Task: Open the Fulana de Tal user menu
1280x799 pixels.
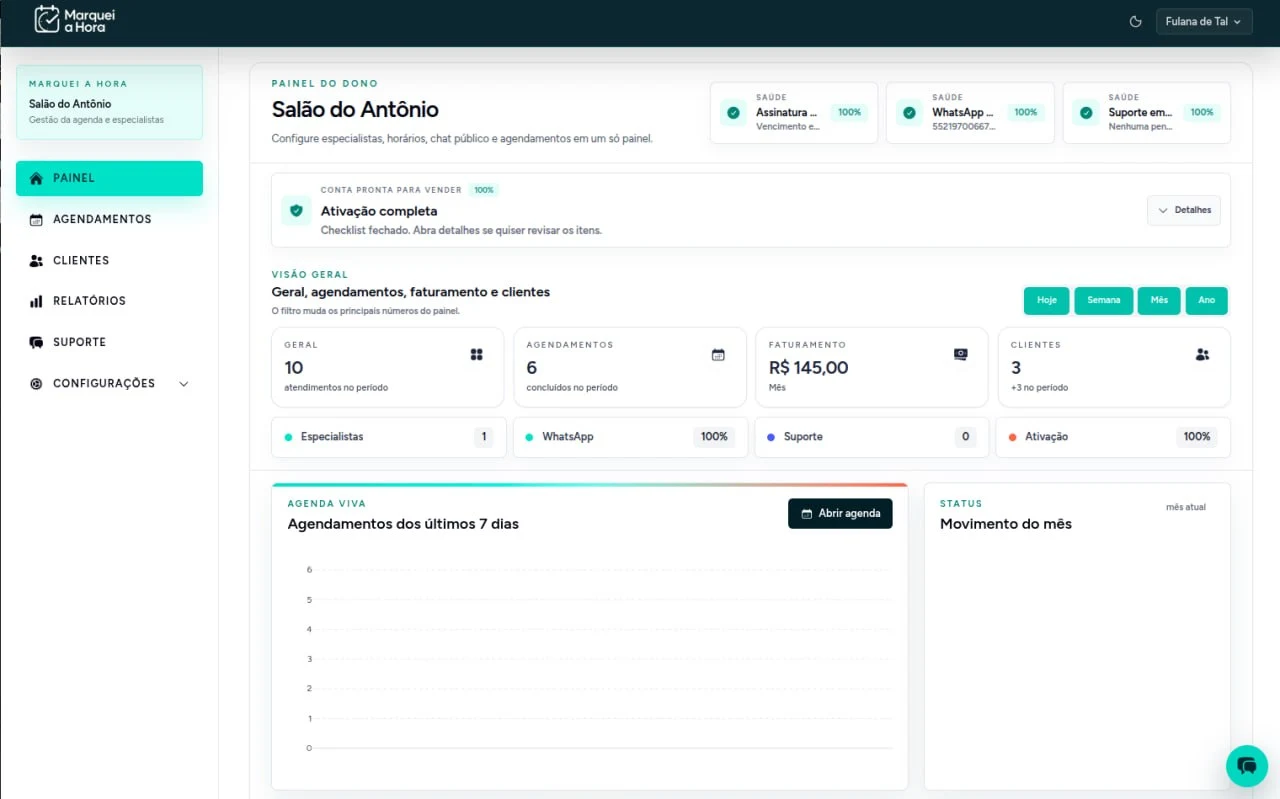Action: 1204,21
